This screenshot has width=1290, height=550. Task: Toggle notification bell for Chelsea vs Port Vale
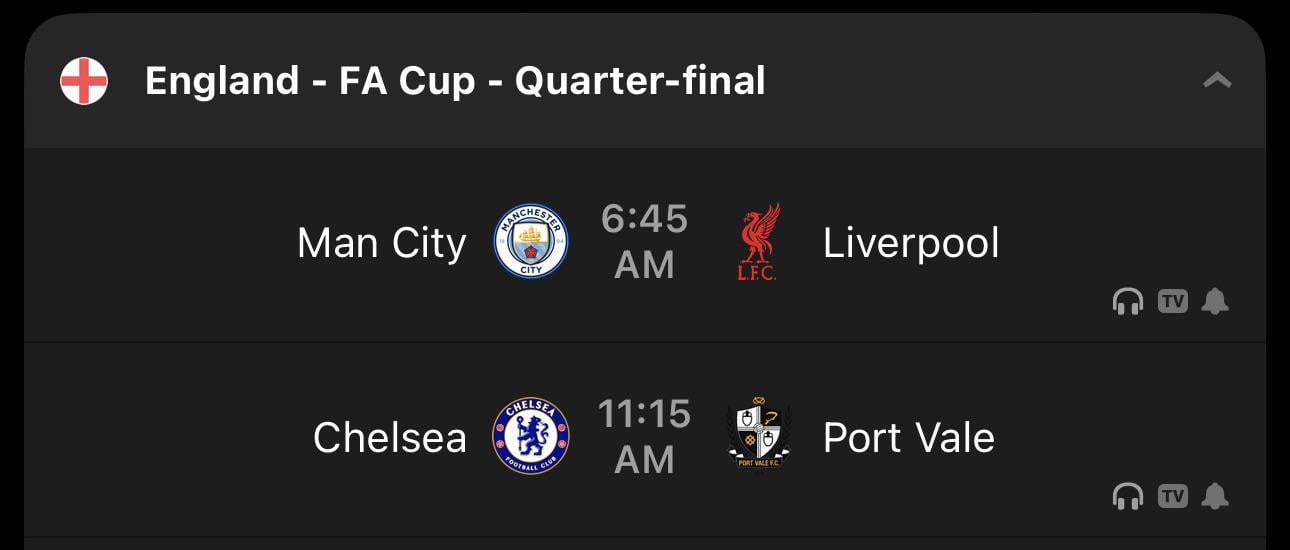click(1215, 495)
